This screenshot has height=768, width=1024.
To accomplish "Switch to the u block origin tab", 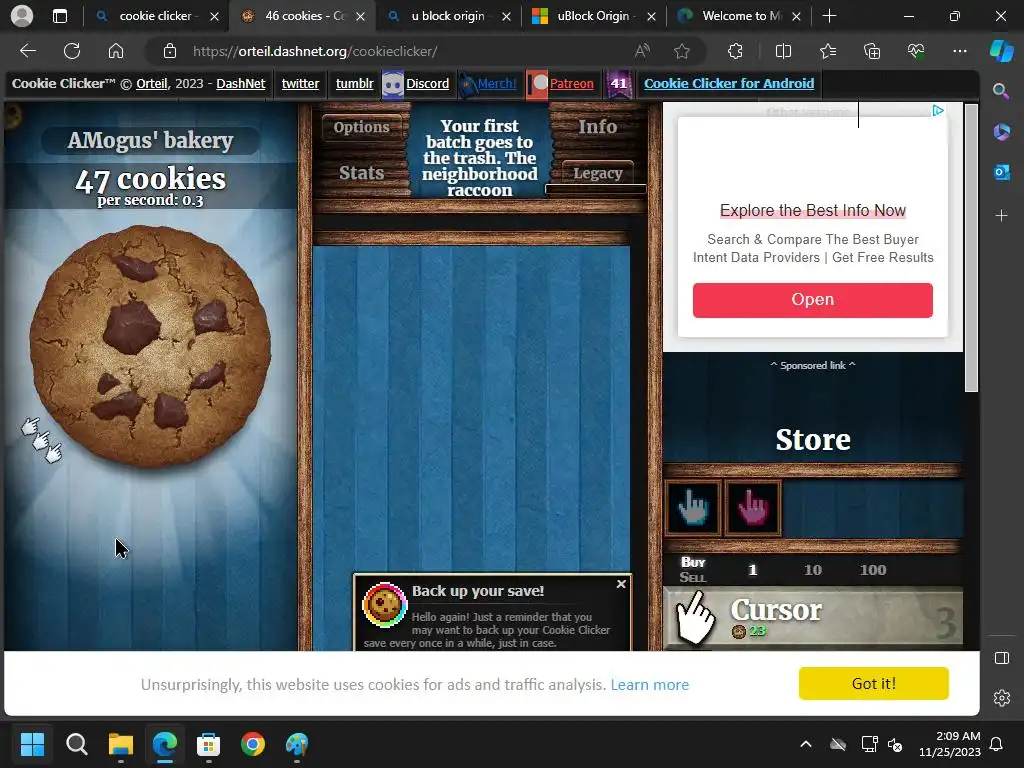I will pos(448,16).
